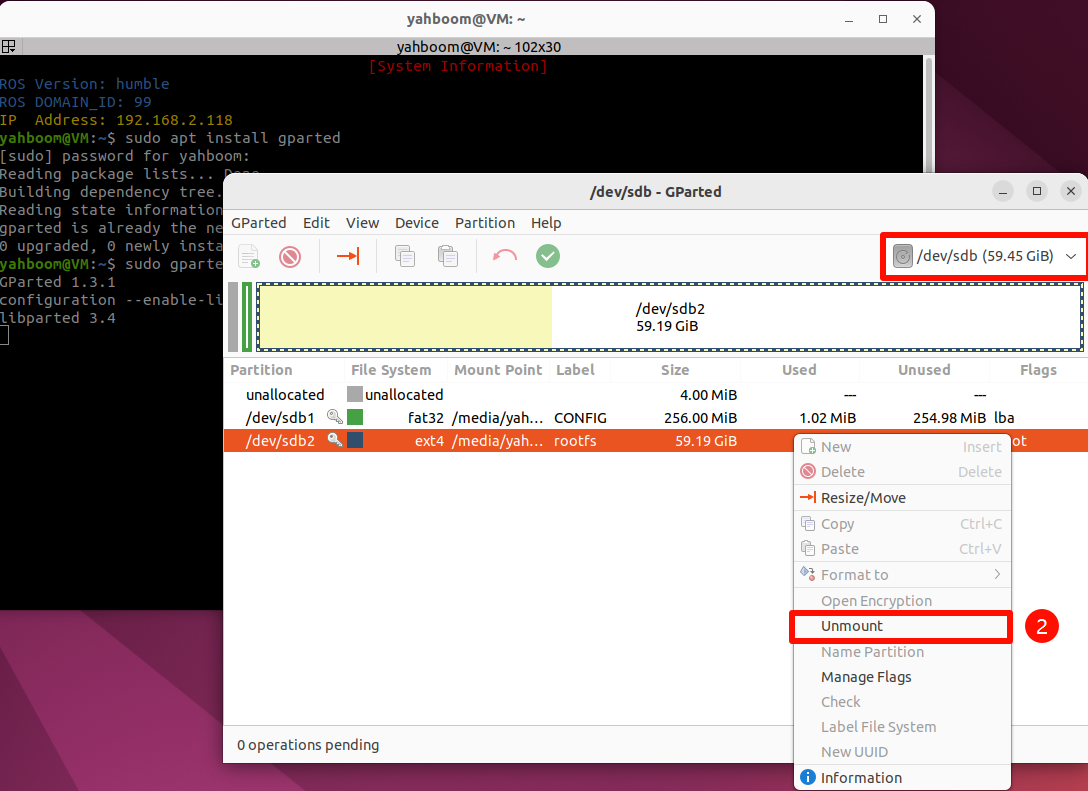Click the Information icon in context menu
1088x791 pixels.
click(808, 777)
